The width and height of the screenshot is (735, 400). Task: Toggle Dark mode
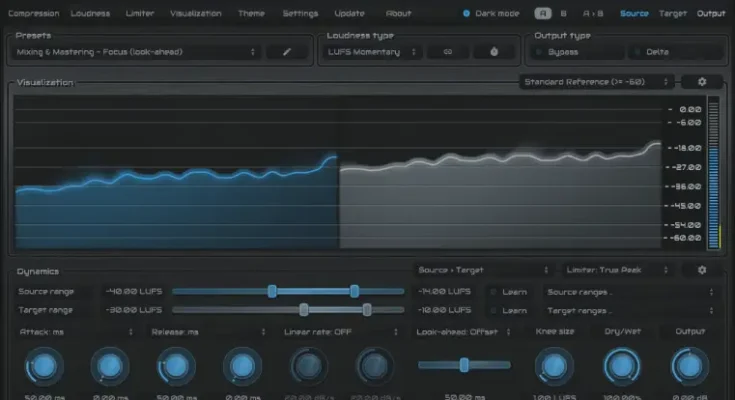(x=467, y=14)
